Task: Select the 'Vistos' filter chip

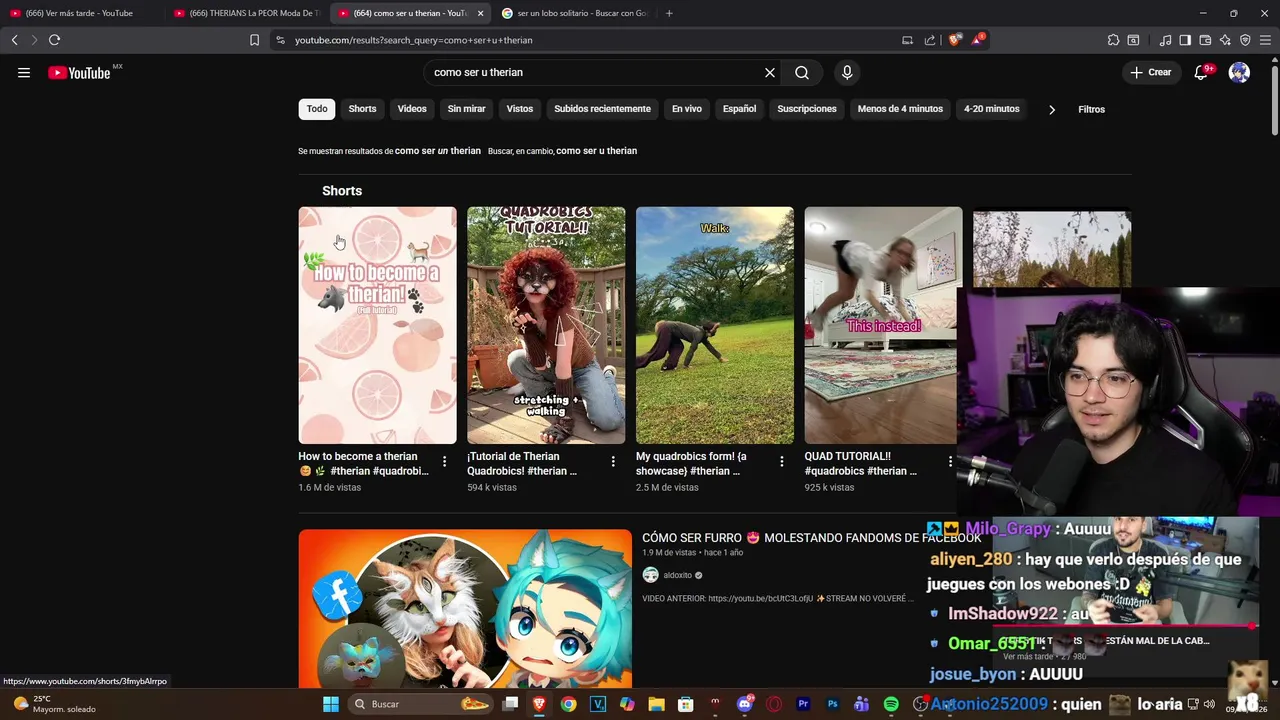Action: click(x=520, y=109)
